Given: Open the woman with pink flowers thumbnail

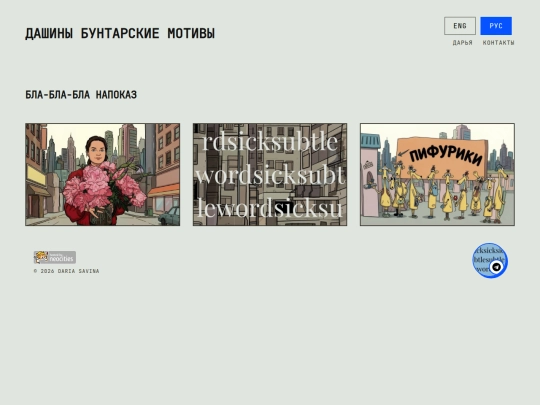Looking at the screenshot, I should [x=103, y=175].
